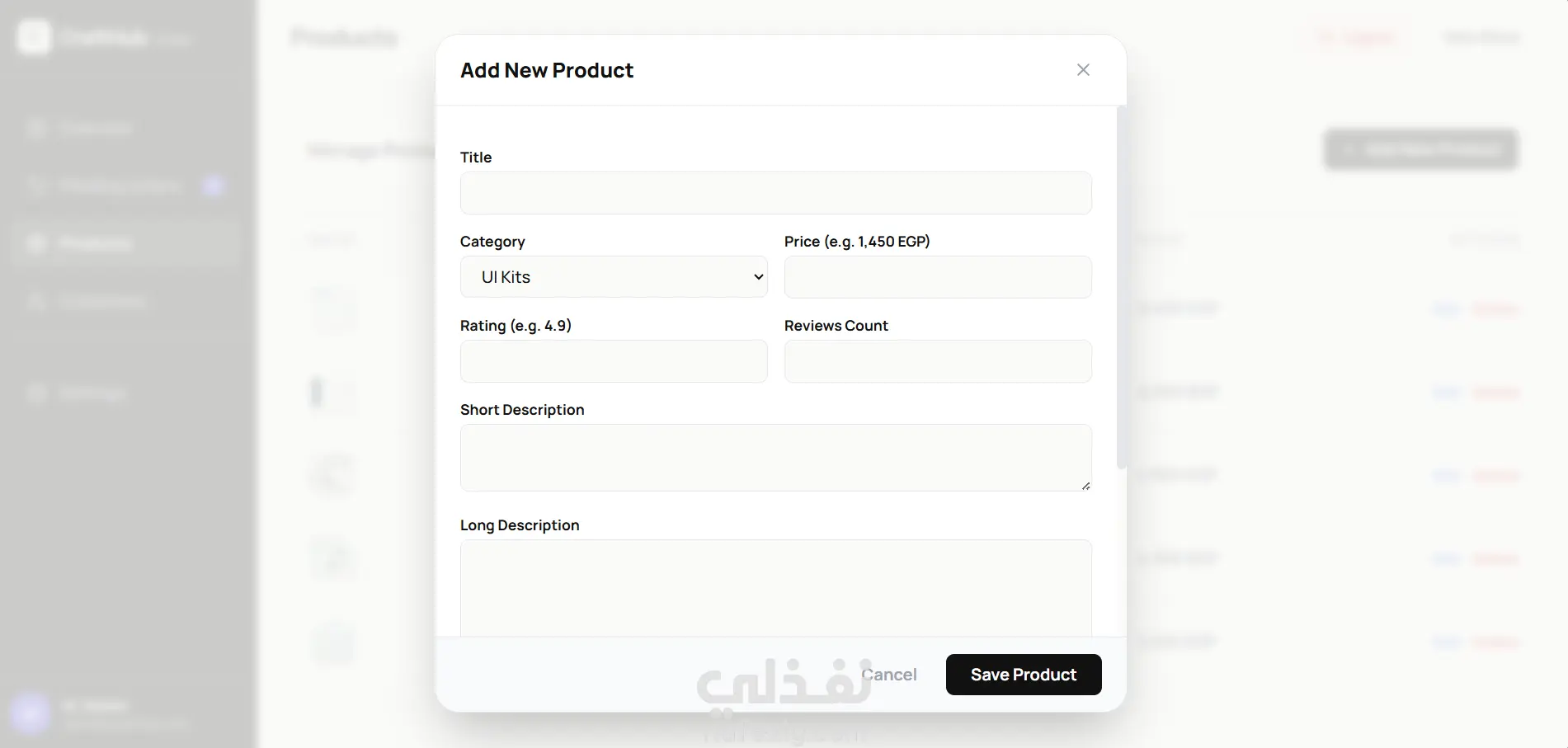Screen dimensions: 1568x748
Task: Click the app logo in the top-left corner
Action: click(34, 37)
